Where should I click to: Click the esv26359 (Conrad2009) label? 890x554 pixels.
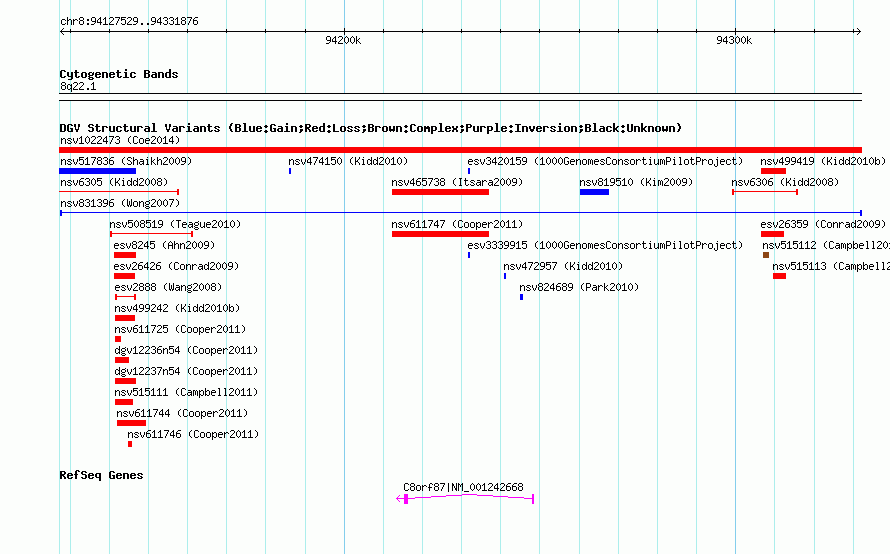(x=823, y=224)
